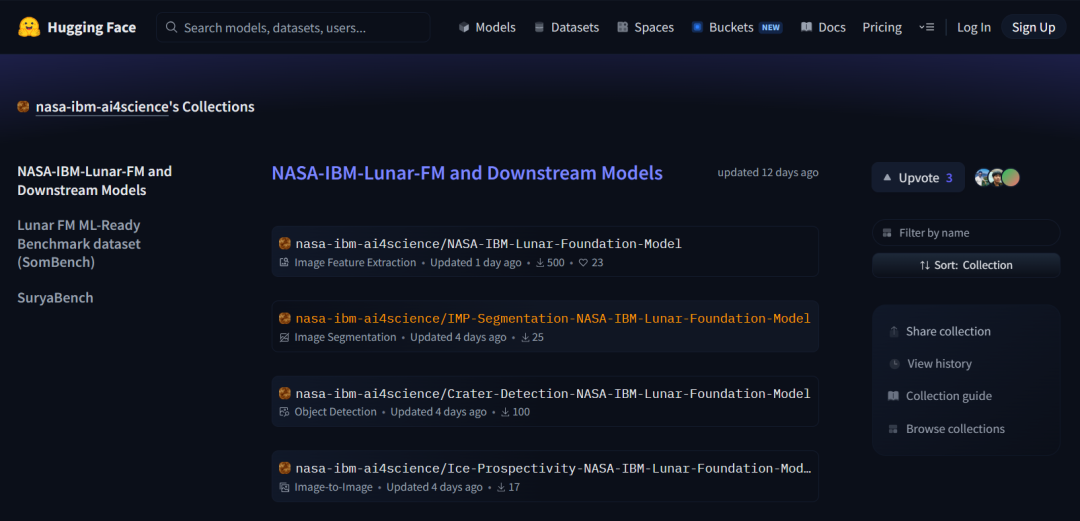Select SuryaBench collection in sidebar
Screen dimensions: 1080x521
pos(55,298)
